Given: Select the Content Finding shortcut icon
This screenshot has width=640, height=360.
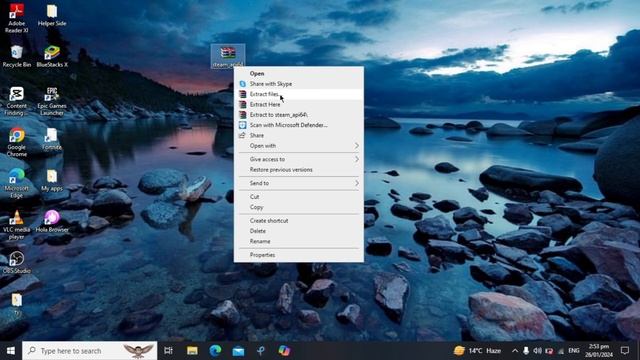Looking at the screenshot, I should click(16, 101).
